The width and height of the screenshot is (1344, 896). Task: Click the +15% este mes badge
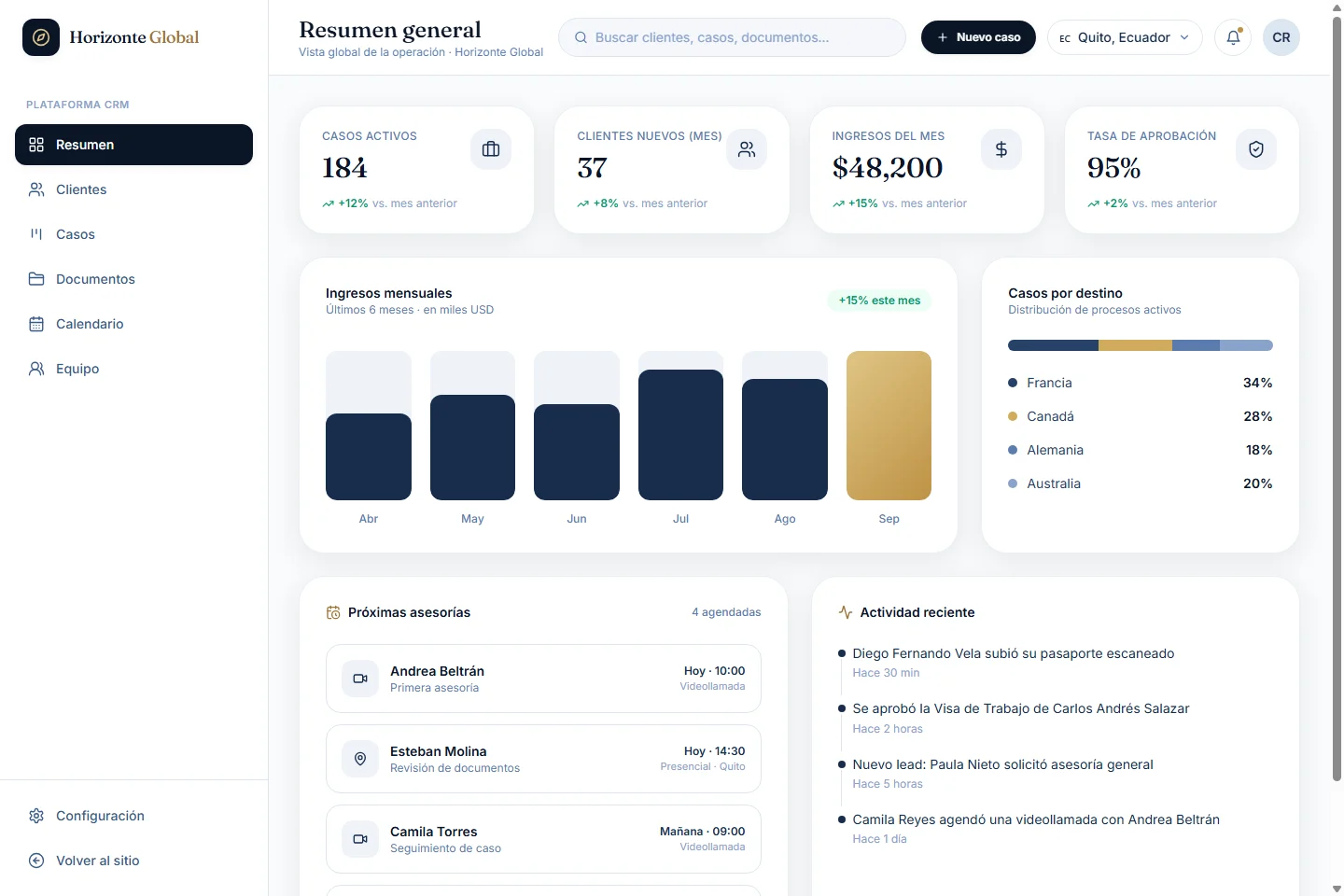click(x=879, y=301)
